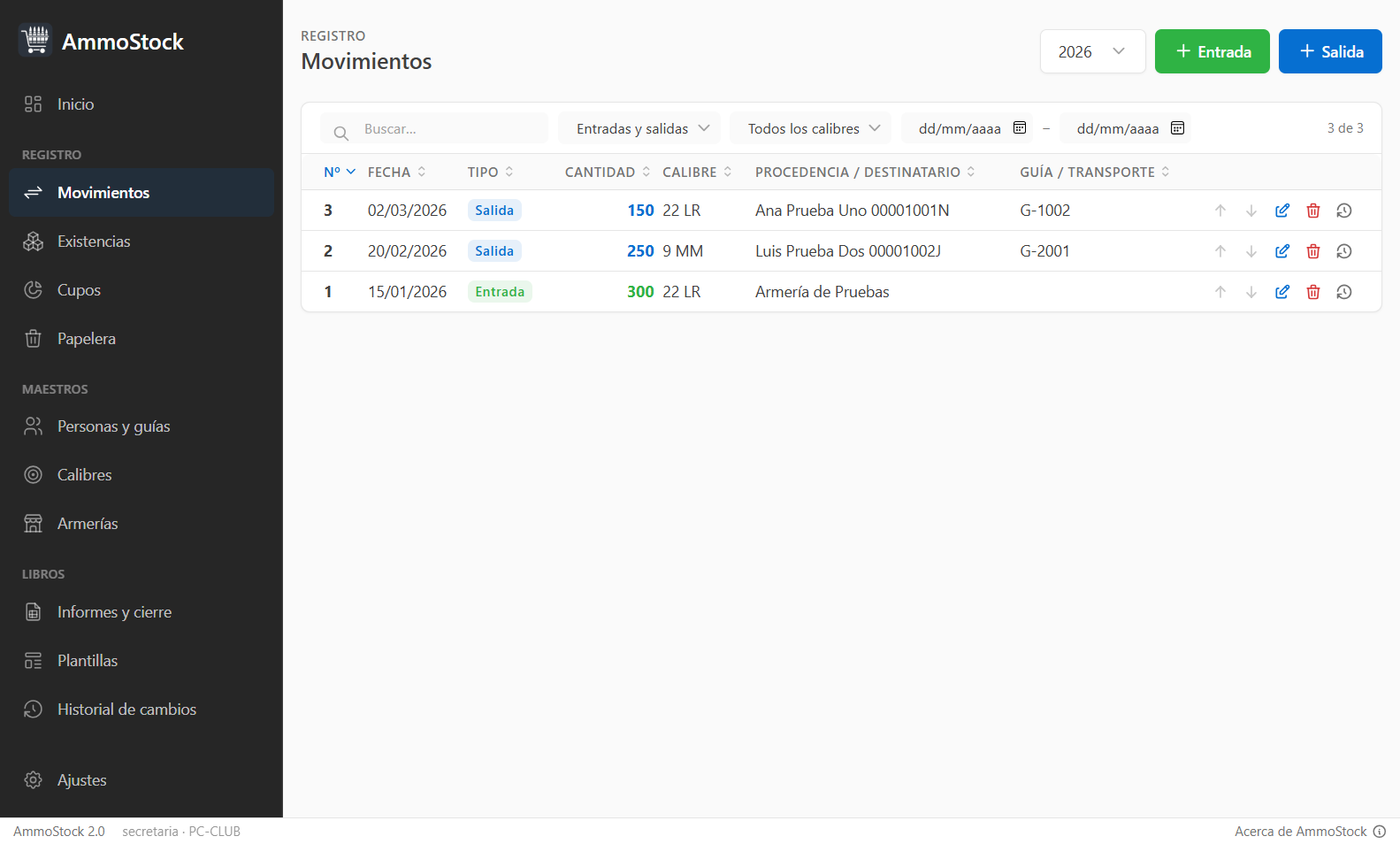Open Ajustes settings
The height and width of the screenshot is (844, 1400).
pos(142,780)
